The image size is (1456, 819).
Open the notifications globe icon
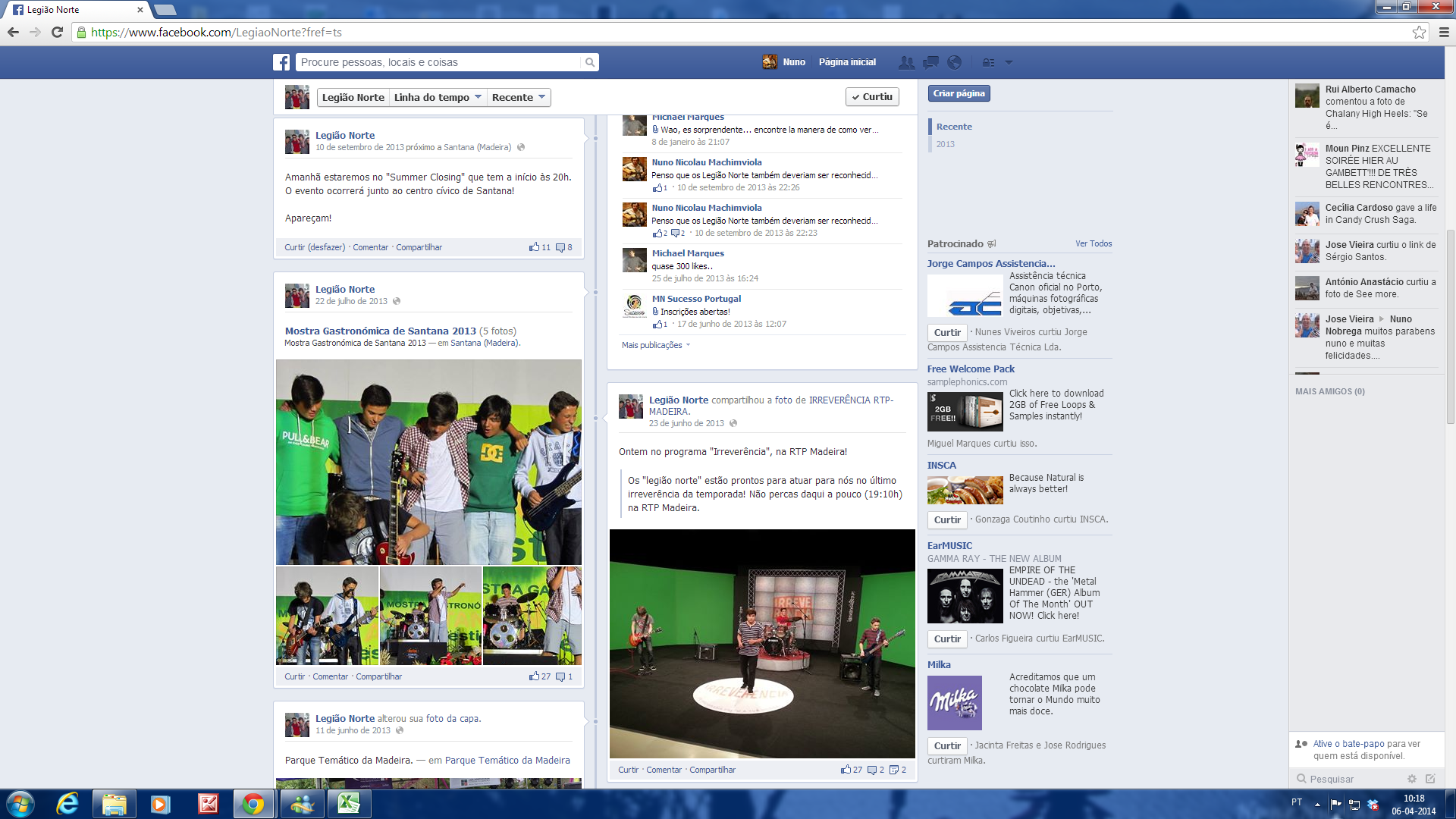click(955, 62)
